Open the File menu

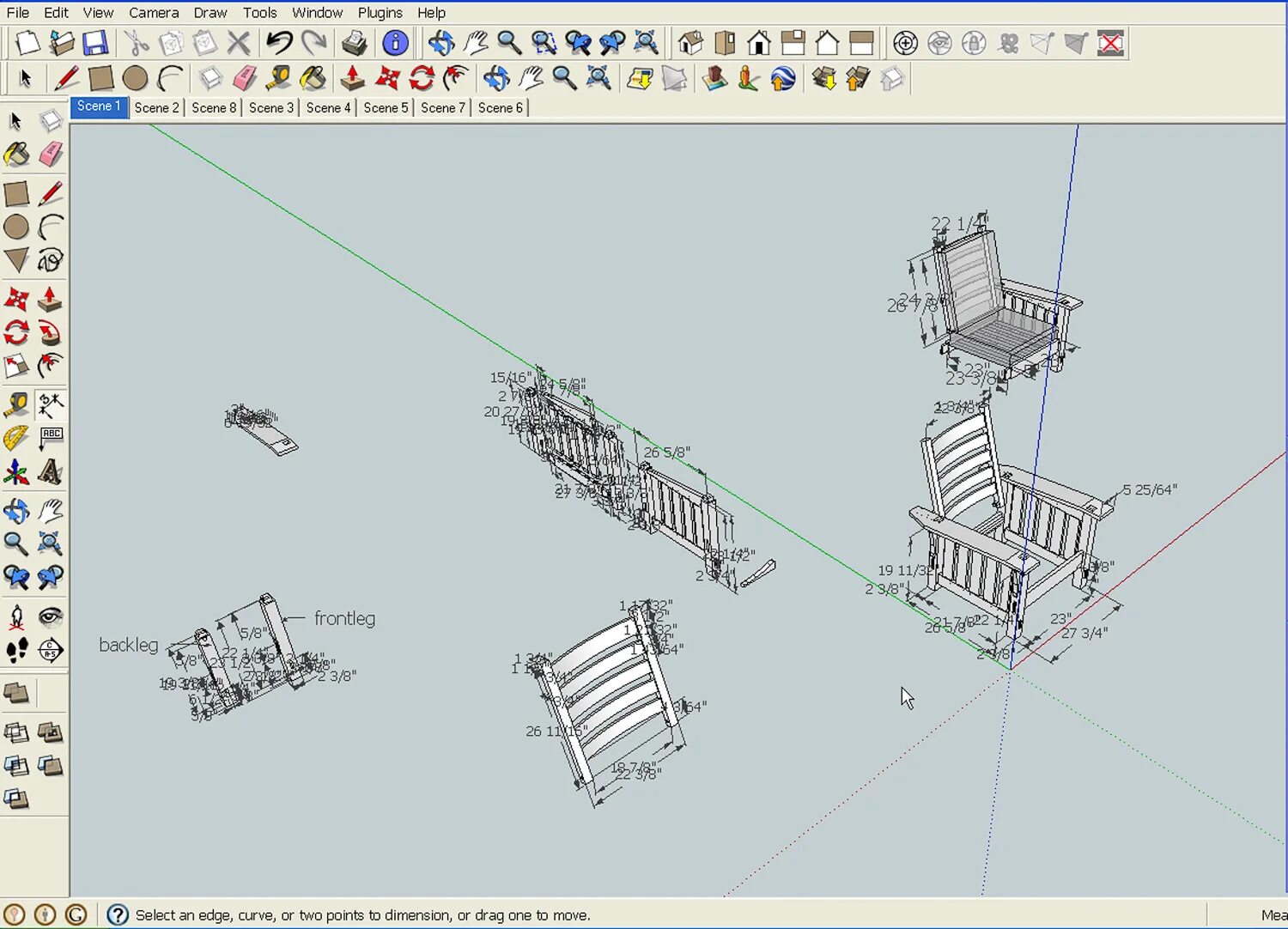click(x=17, y=13)
